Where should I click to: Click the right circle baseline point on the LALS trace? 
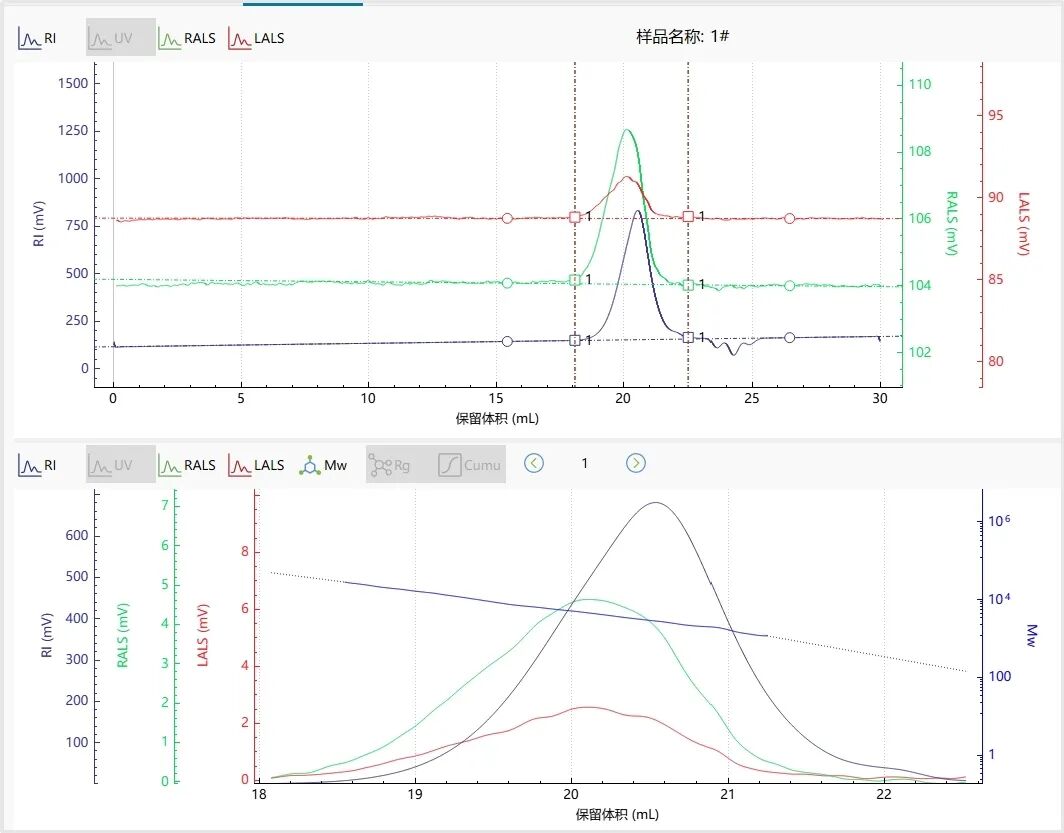click(x=790, y=218)
